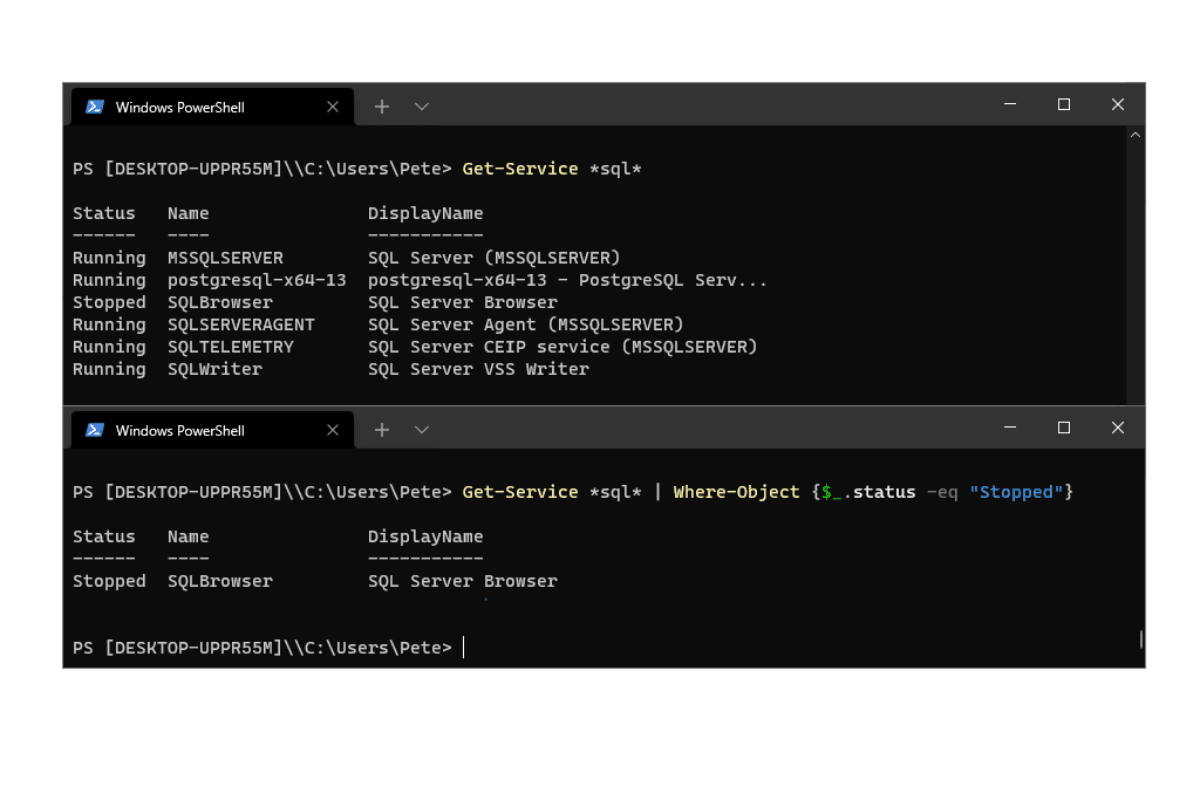1200x800 pixels.
Task: Maximize the upper terminal window
Action: pyautogui.click(x=1064, y=105)
